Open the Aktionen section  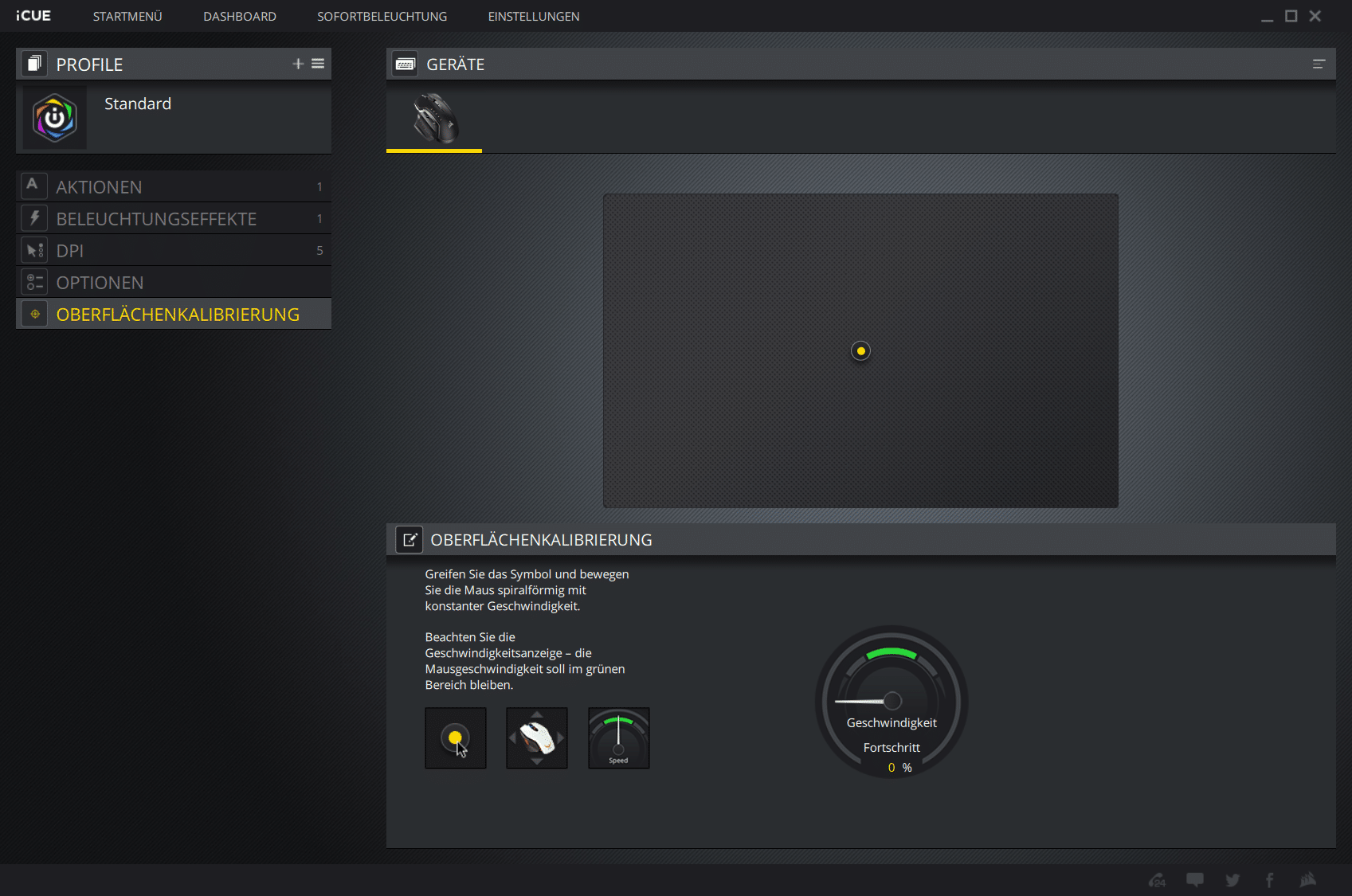[99, 187]
